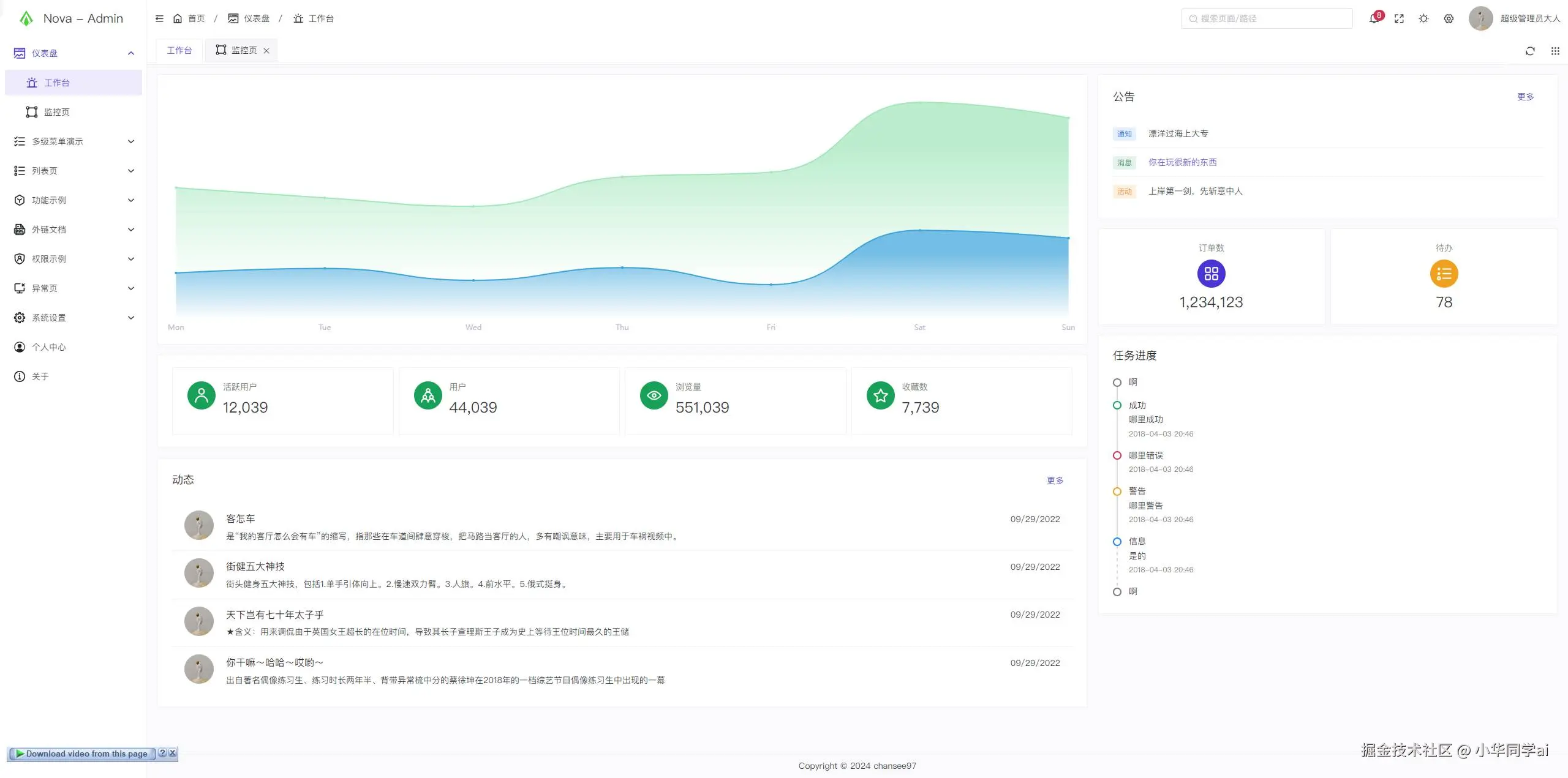Toggle light/dark theme sun icon
This screenshot has width=1568, height=778.
(x=1423, y=18)
